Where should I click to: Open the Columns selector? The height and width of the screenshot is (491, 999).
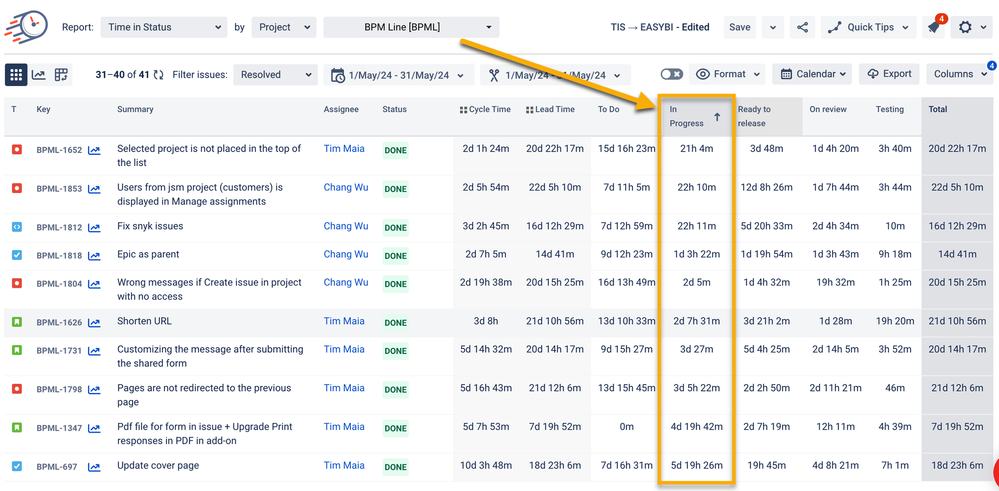(959, 74)
